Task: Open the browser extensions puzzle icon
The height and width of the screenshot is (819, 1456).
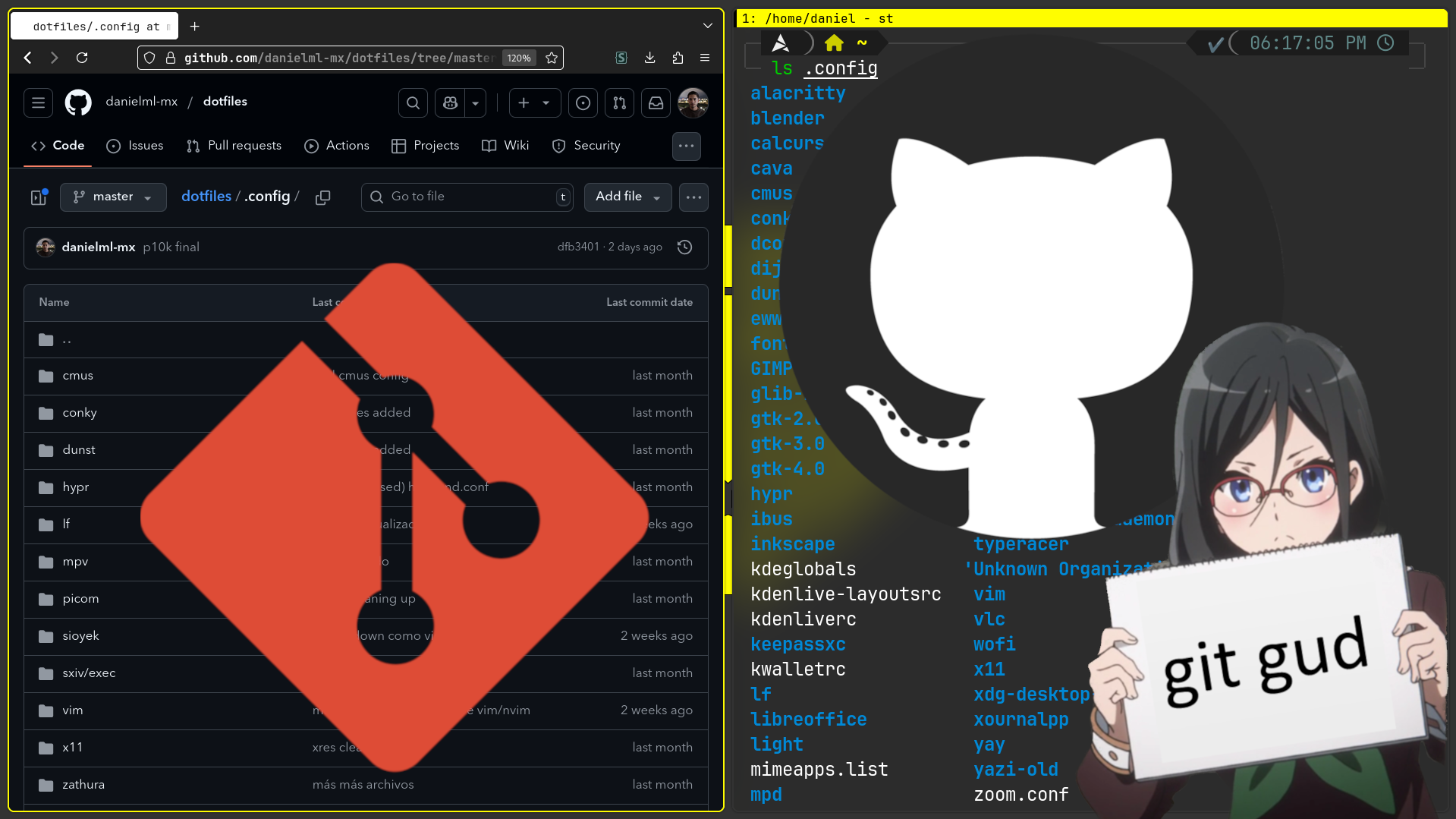Action: (678, 58)
